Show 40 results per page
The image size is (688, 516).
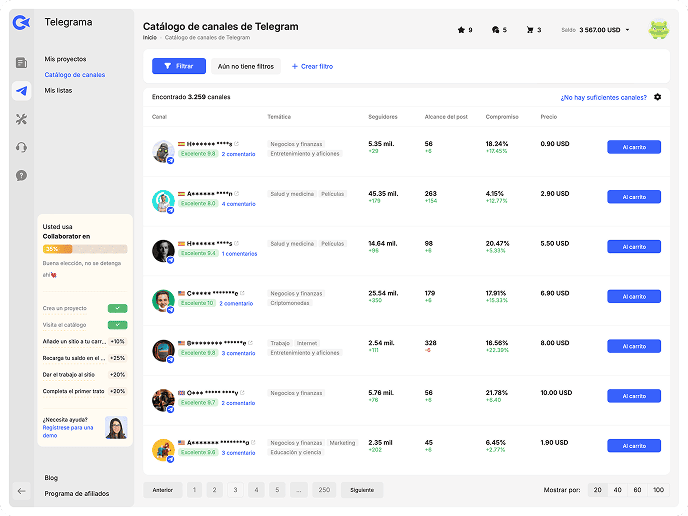click(x=617, y=490)
